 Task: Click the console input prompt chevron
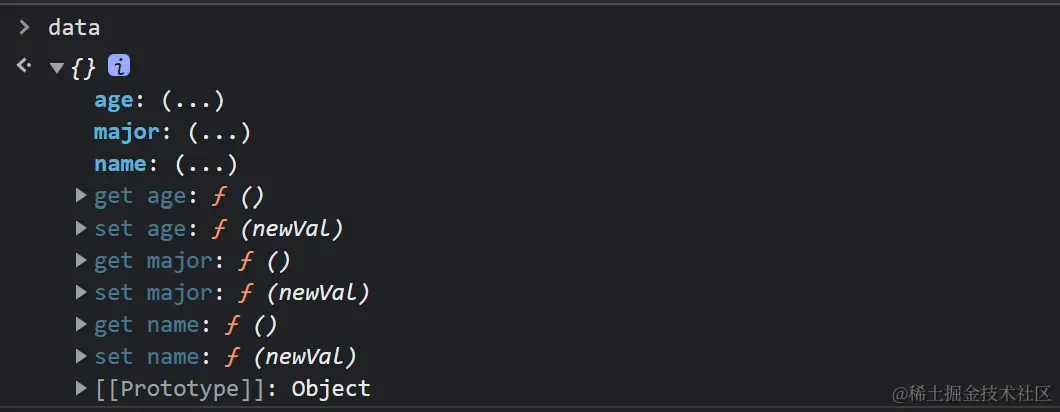tap(24, 27)
